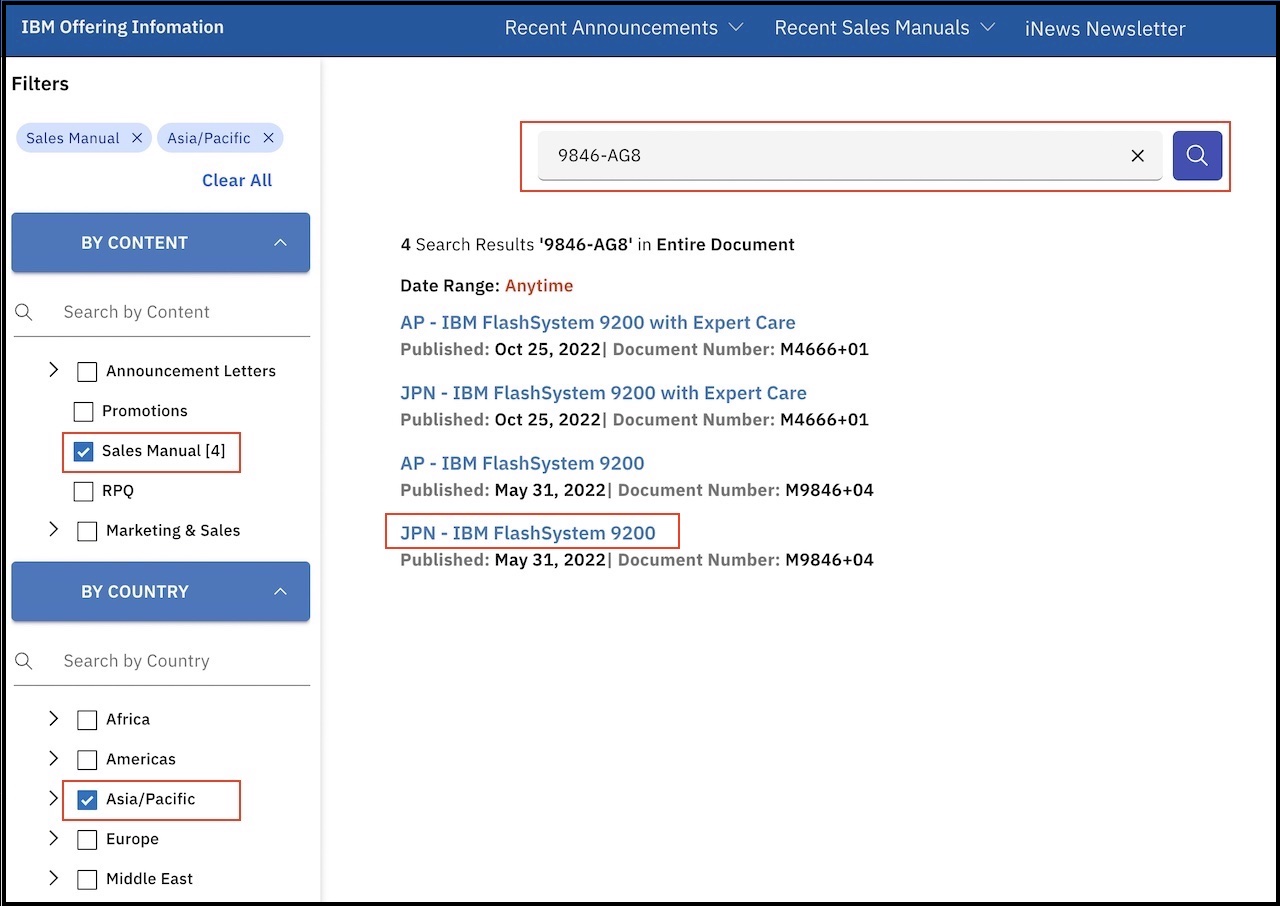
Task: Check the Announcement Letters checkbox
Action: [x=87, y=371]
